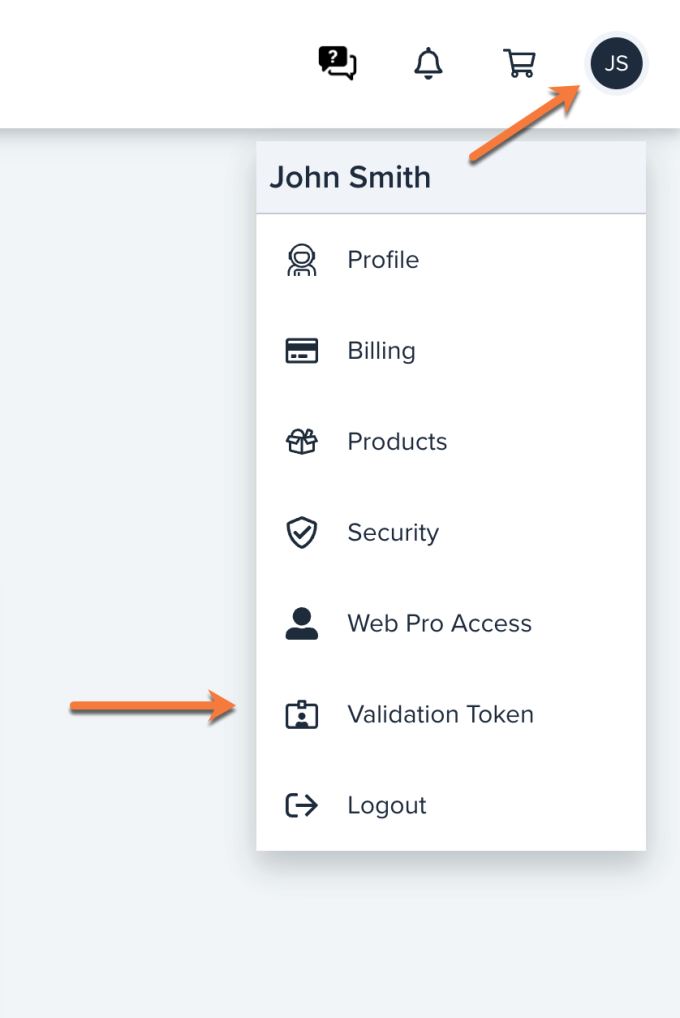Open the shopping cart icon
This screenshot has width=680, height=1018.
519,63
